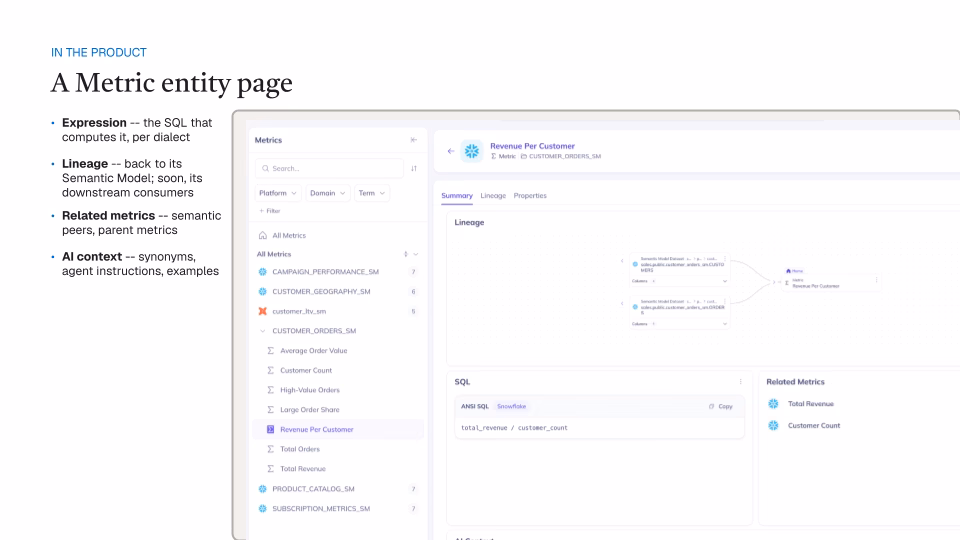Click sigma icon of Revenue Per Customer row
960x540 pixels.
tap(270, 429)
